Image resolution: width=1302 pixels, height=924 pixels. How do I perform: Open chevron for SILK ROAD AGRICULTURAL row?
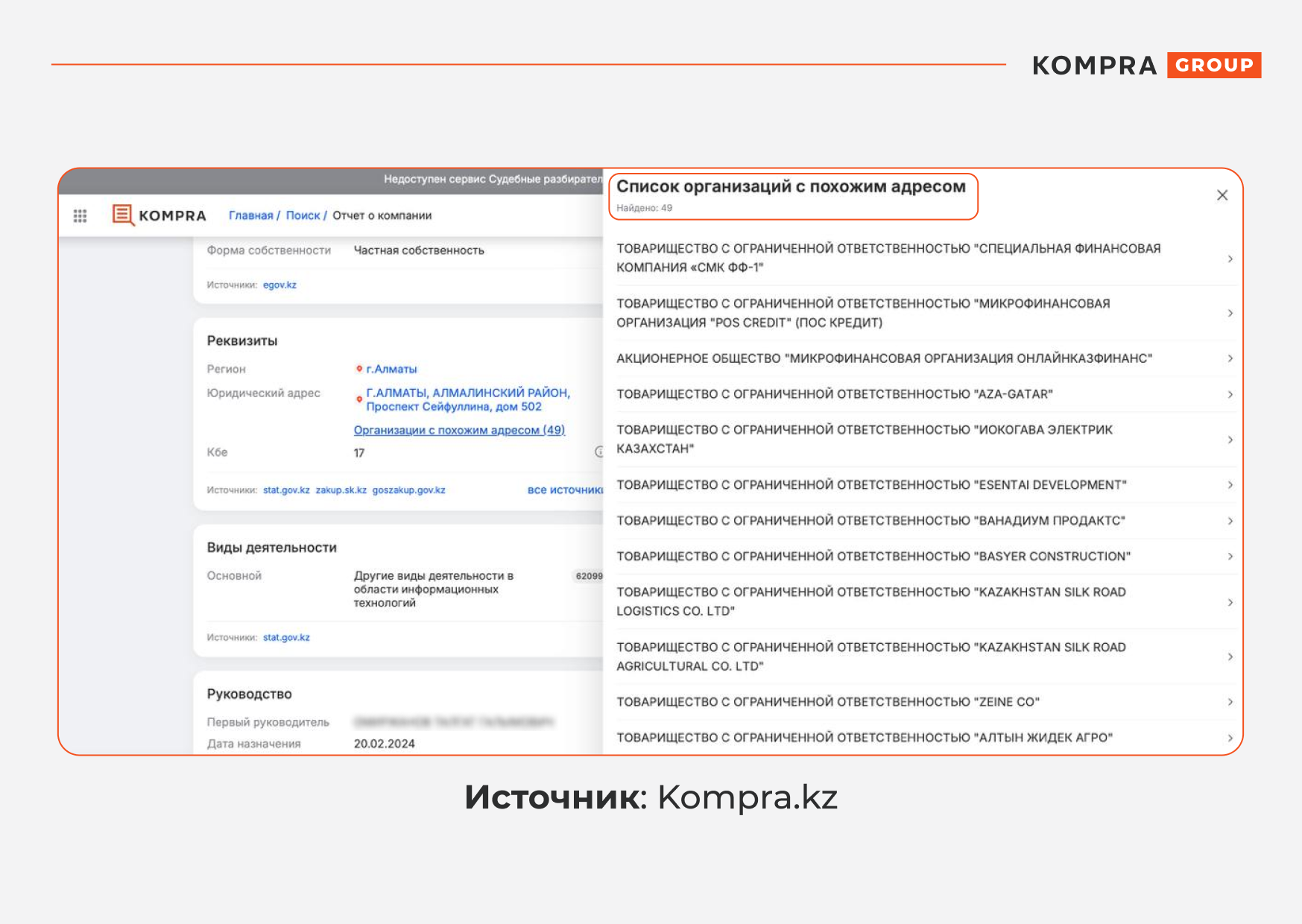click(x=1230, y=656)
